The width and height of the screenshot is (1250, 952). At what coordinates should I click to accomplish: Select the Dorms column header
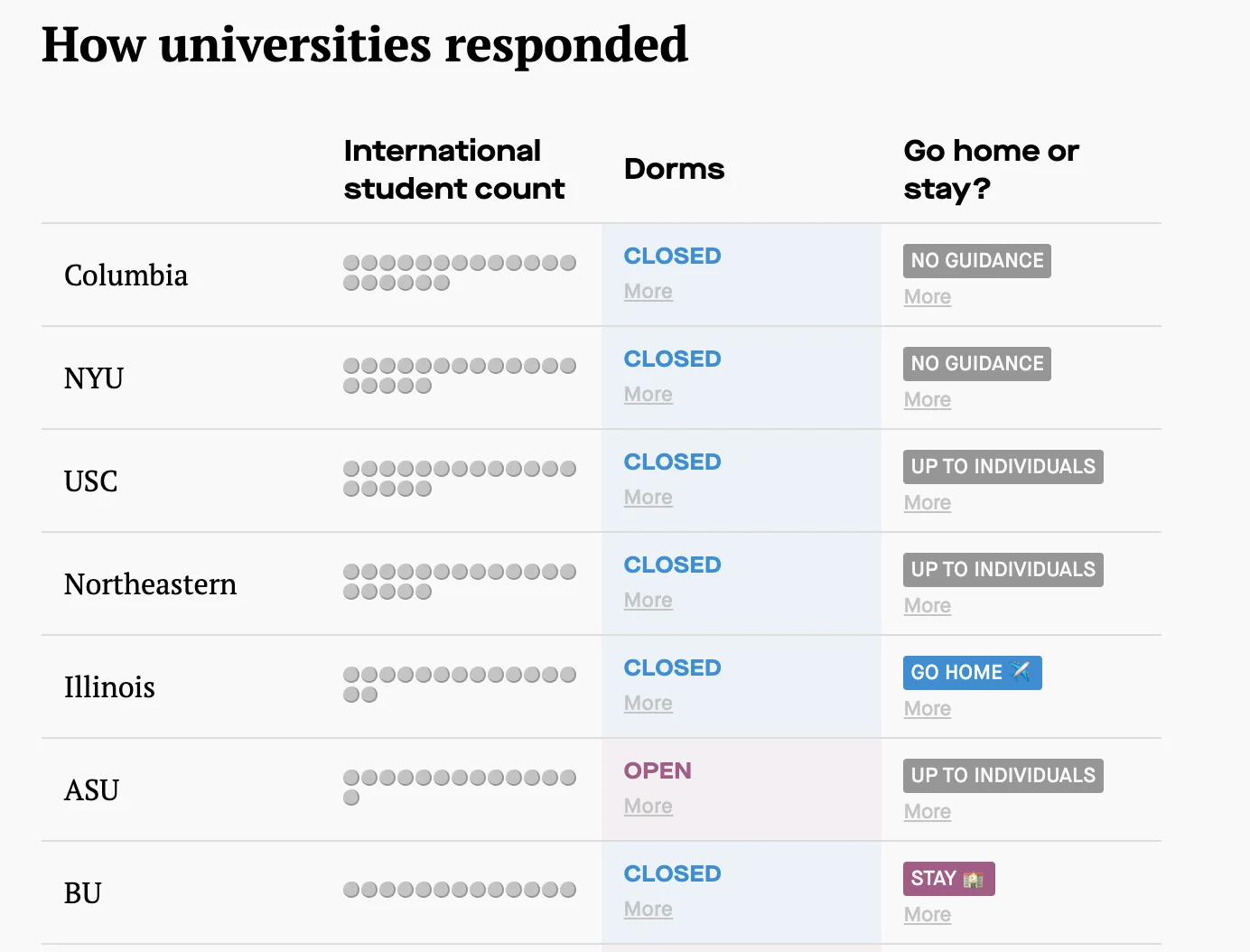coord(674,170)
